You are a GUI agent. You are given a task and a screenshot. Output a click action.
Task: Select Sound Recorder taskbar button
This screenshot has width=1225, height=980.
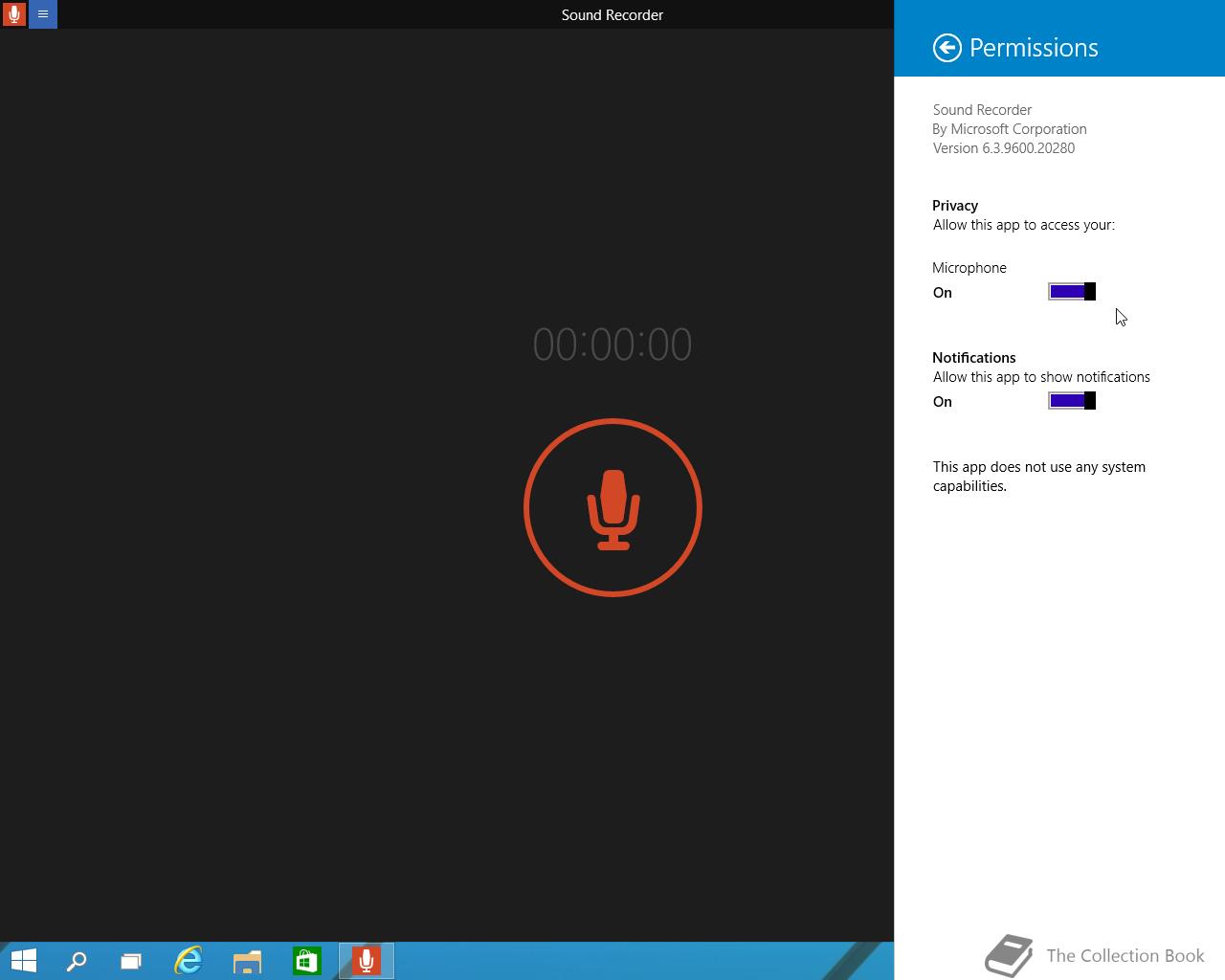coord(367,961)
